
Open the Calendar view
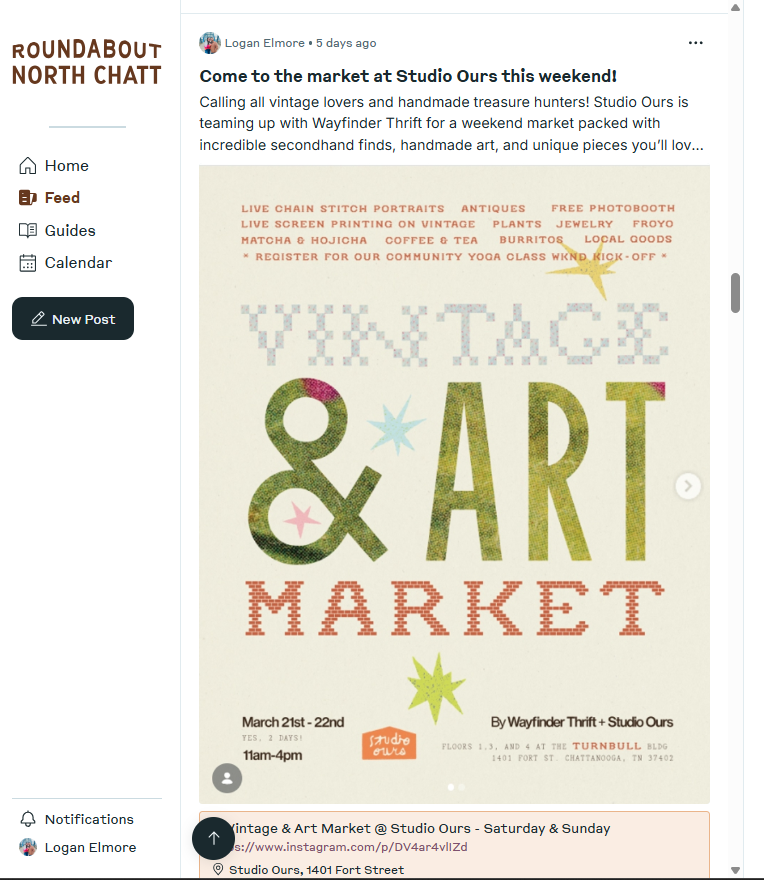[x=77, y=263]
